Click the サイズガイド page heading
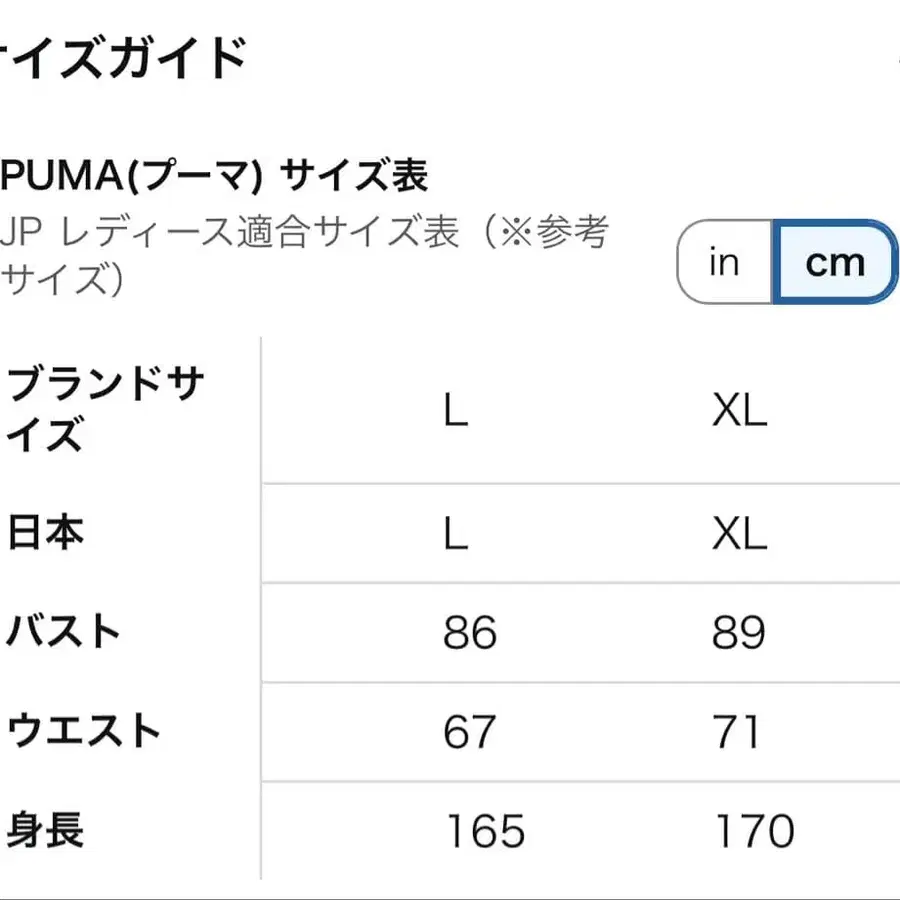This screenshot has height=900, width=900. pyautogui.click(x=120, y=55)
